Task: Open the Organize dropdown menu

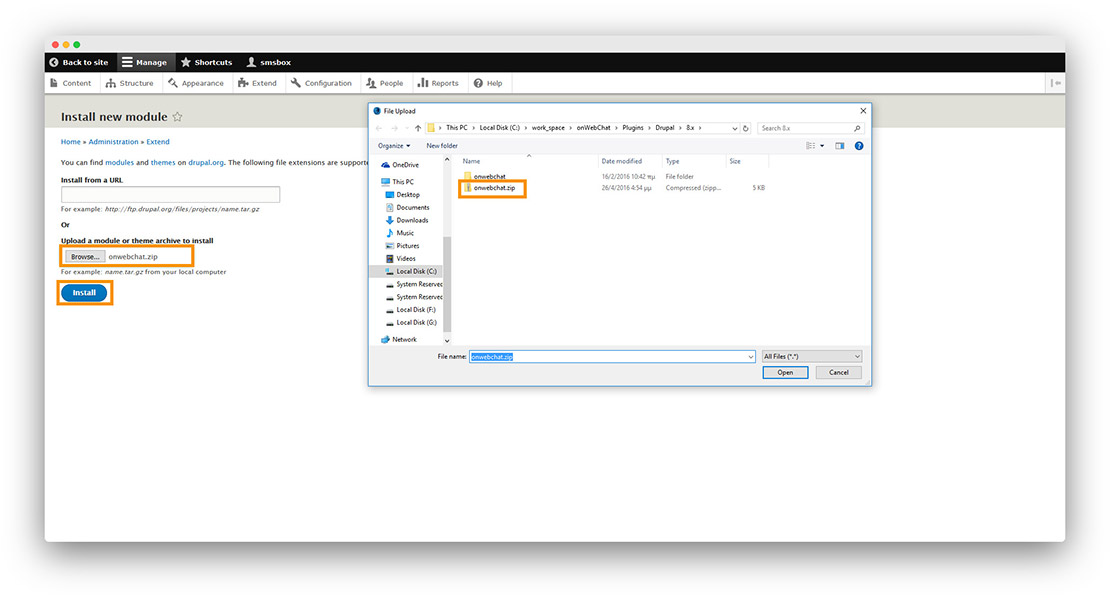Action: tap(394, 146)
